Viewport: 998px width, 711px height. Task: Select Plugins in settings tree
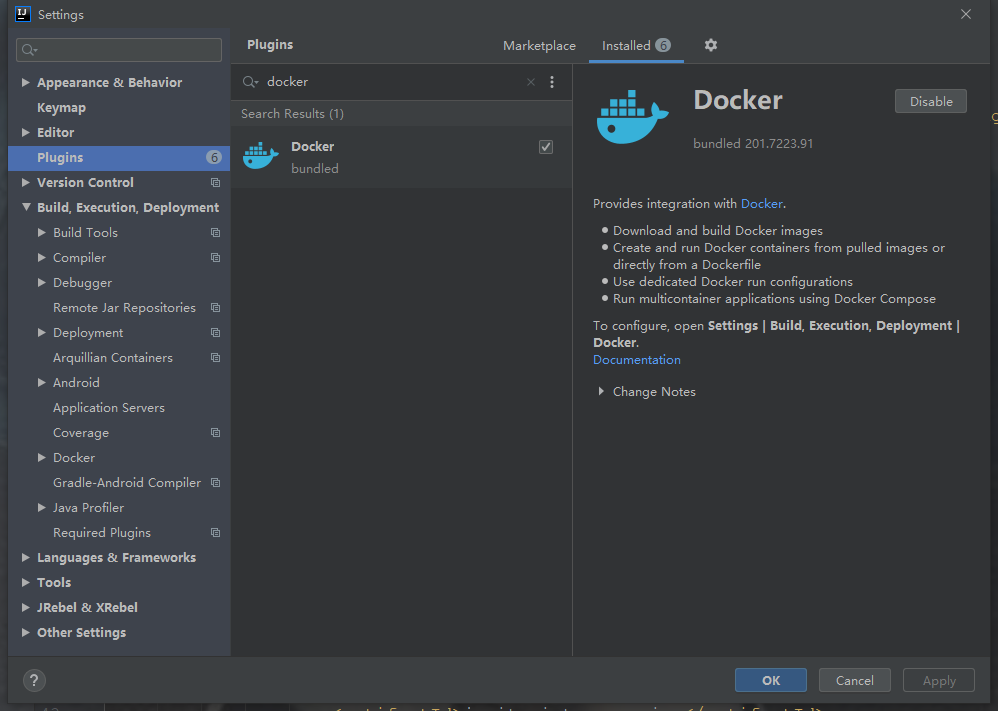click(x=119, y=157)
